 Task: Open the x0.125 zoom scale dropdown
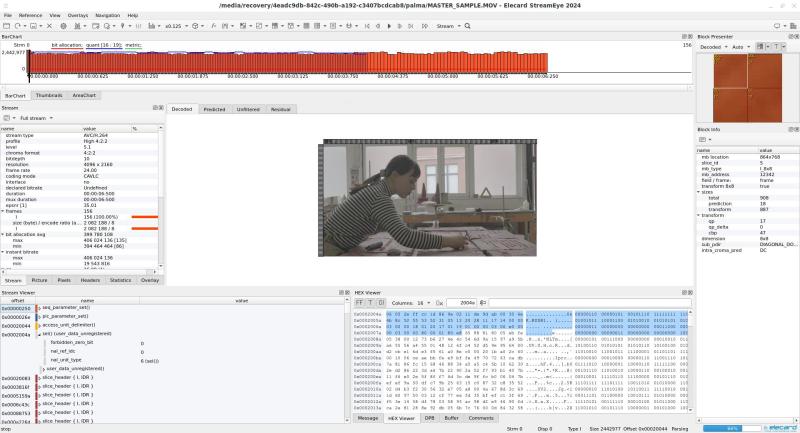[177, 26]
